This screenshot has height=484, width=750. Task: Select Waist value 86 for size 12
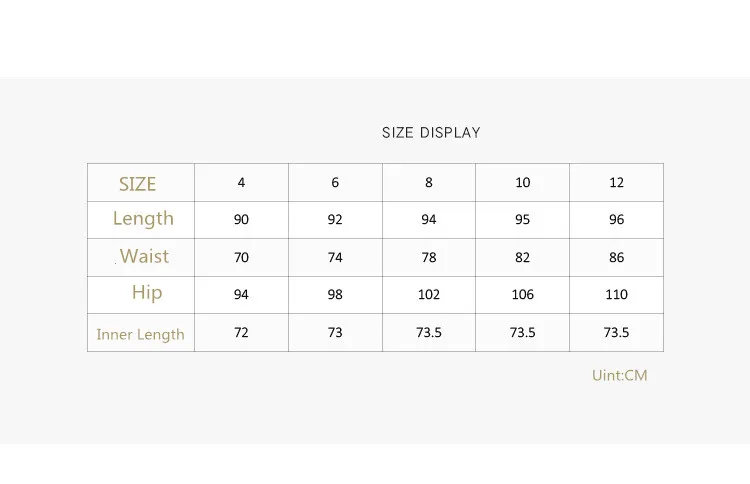616,258
